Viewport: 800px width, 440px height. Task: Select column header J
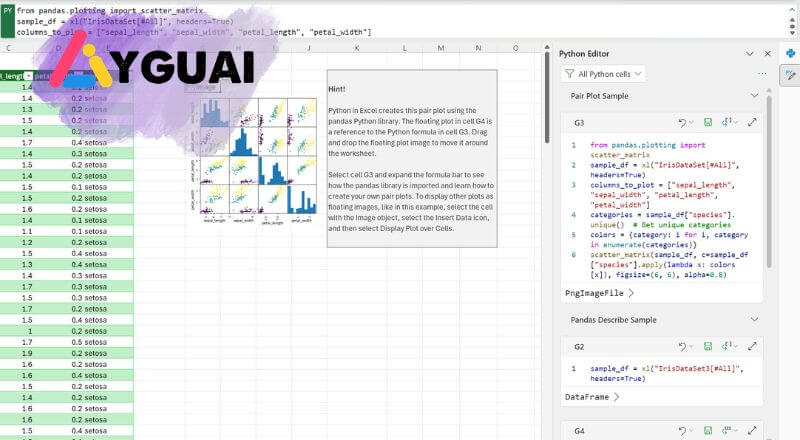tap(309, 48)
